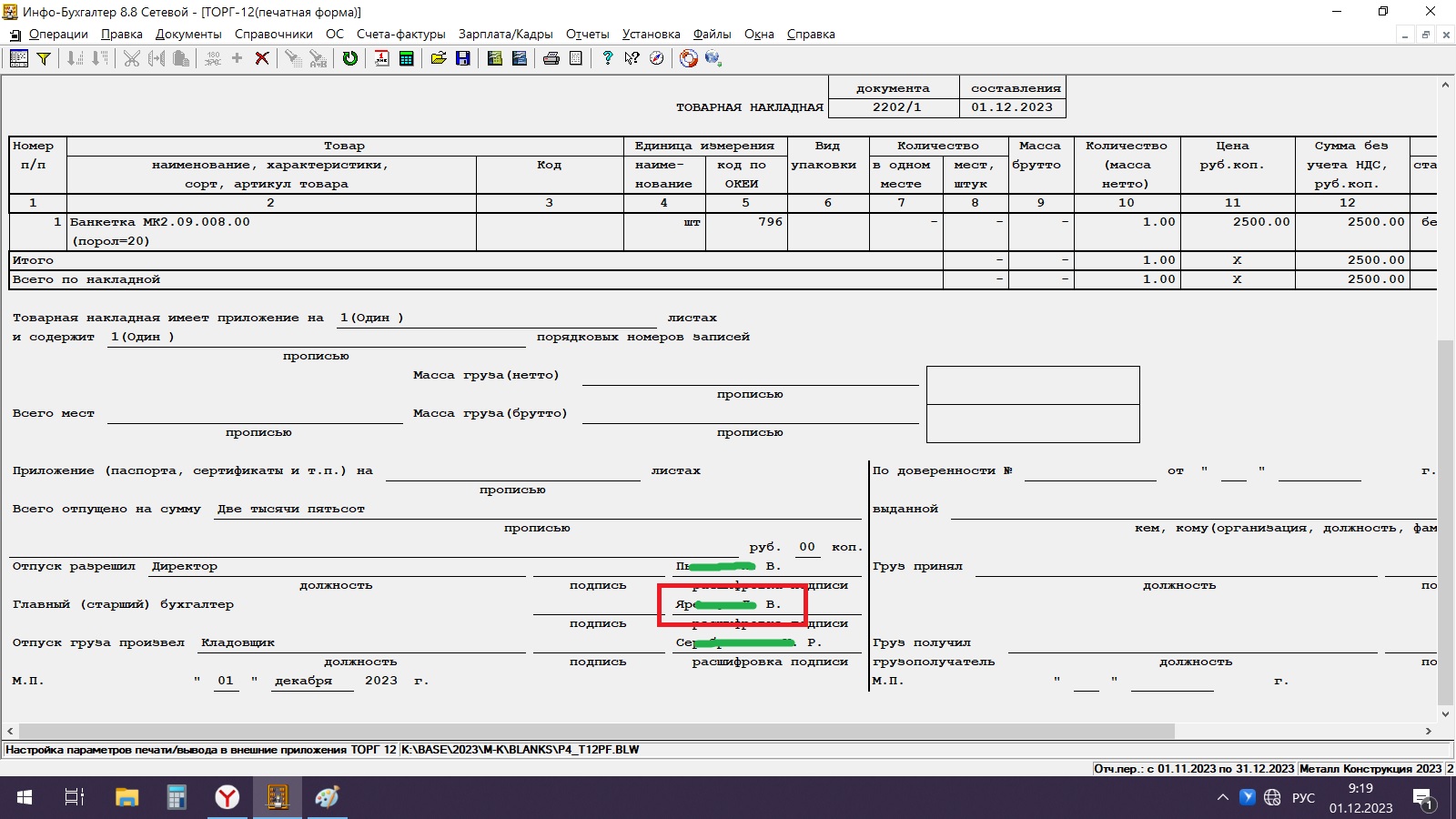
Task: Click document number 2202/1
Action: [x=896, y=107]
